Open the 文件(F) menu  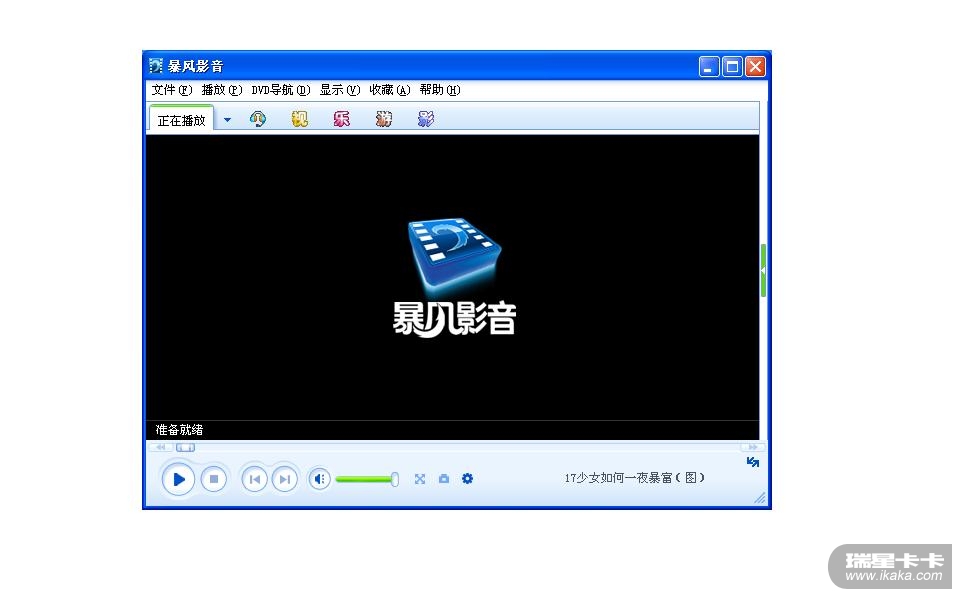[x=172, y=90]
